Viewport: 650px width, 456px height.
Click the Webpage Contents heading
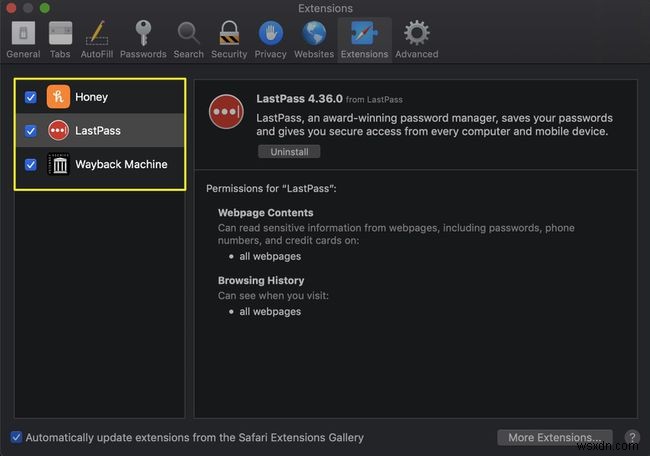click(266, 213)
